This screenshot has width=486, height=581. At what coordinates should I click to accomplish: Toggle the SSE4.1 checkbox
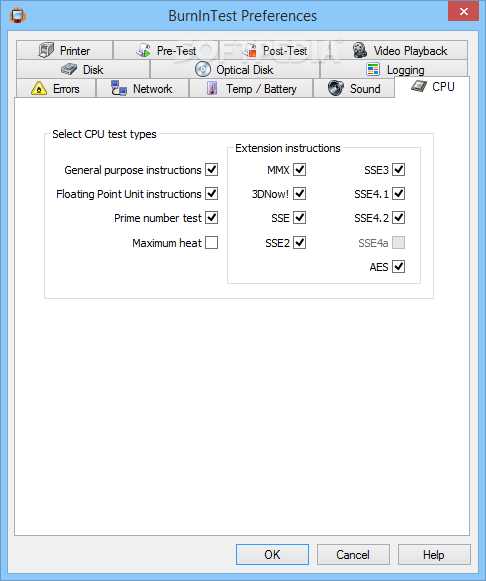tap(399, 193)
